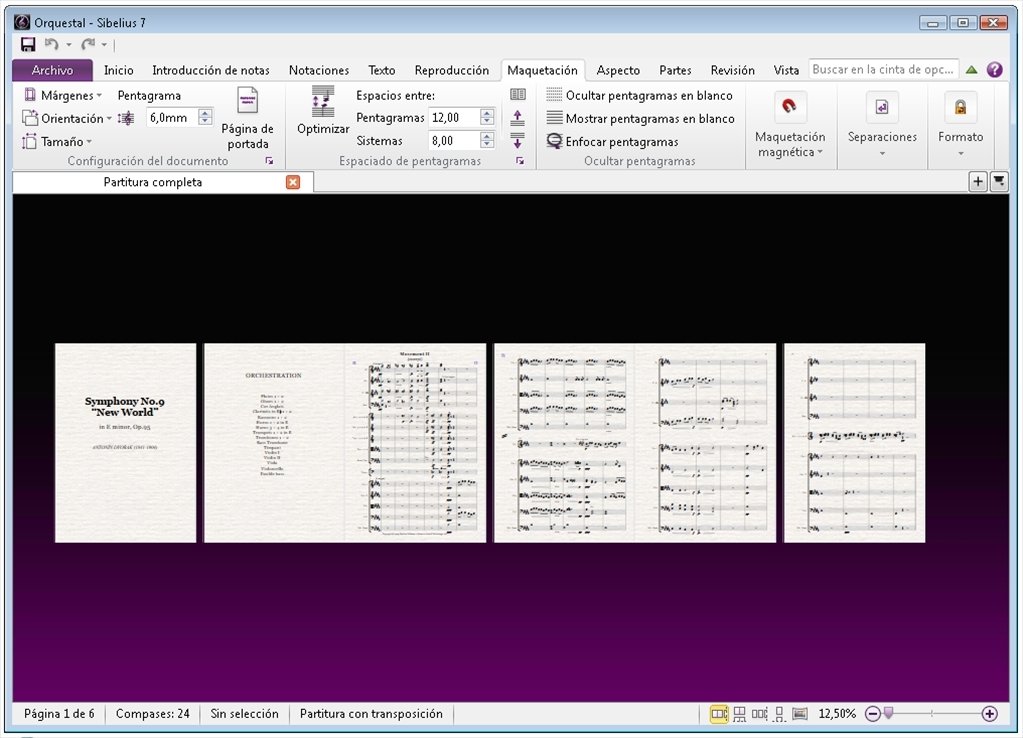This screenshot has width=1023, height=738.
Task: Open the tab list menu button
Action: 999,181
